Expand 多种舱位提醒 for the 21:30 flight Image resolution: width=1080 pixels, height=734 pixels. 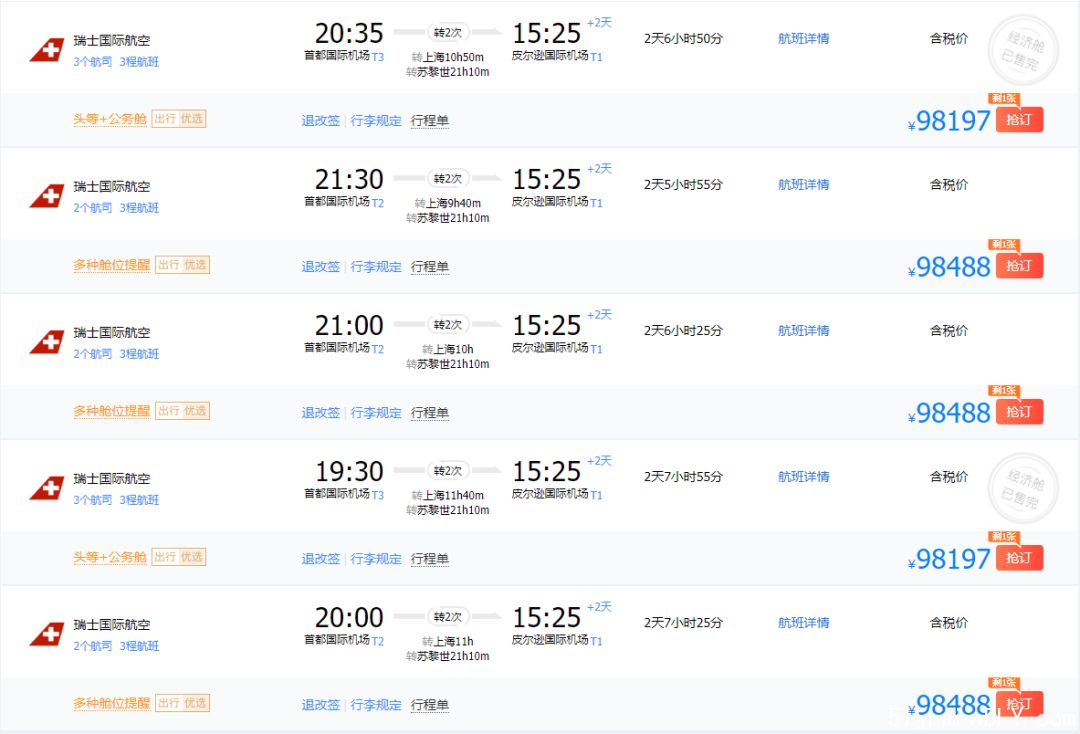(111, 265)
